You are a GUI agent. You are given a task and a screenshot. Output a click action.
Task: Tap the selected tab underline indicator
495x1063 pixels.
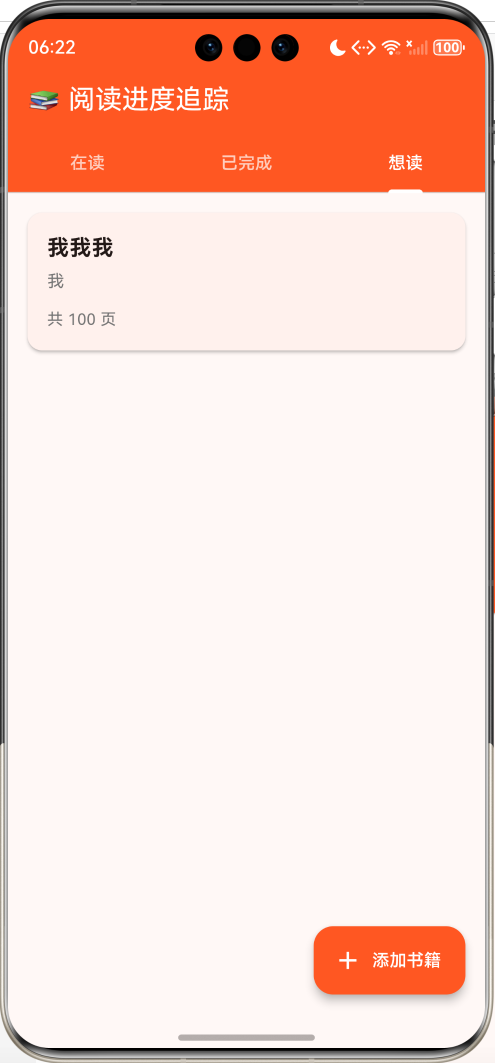click(x=405, y=190)
